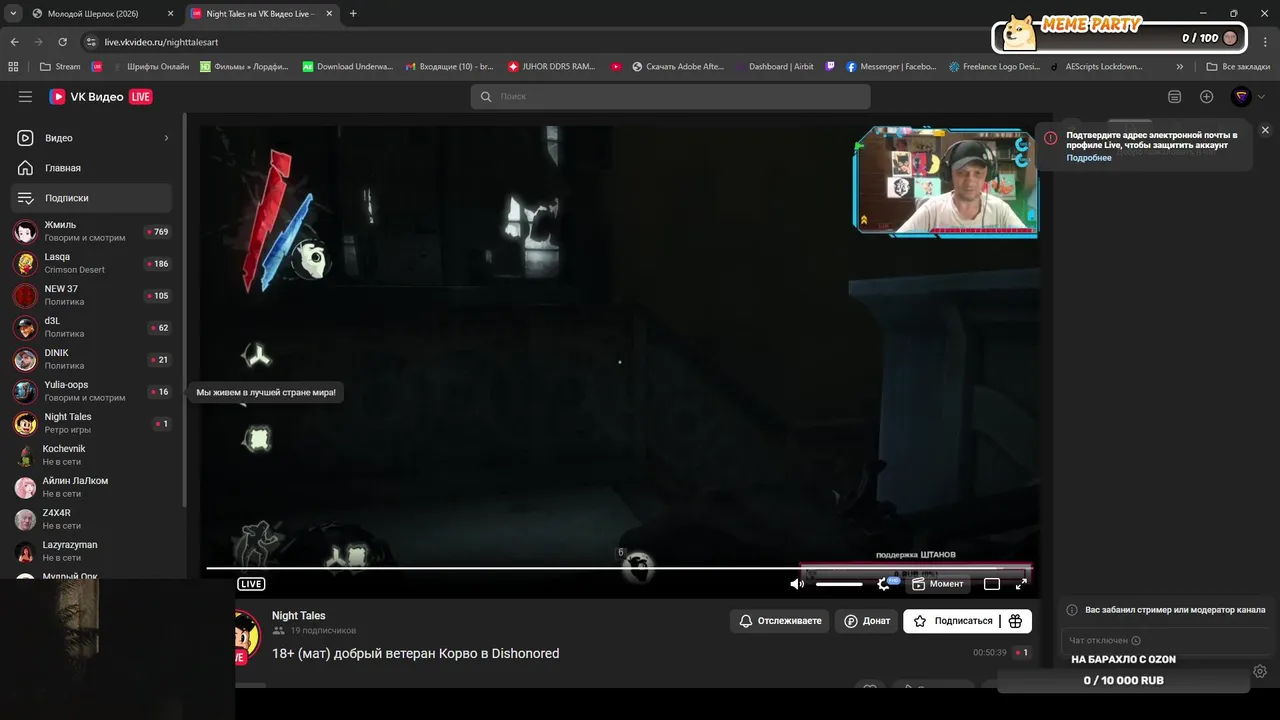Viewport: 1280px width, 720px height.
Task: Open the tab search dropdown arrow
Action: pyautogui.click(x=12, y=14)
